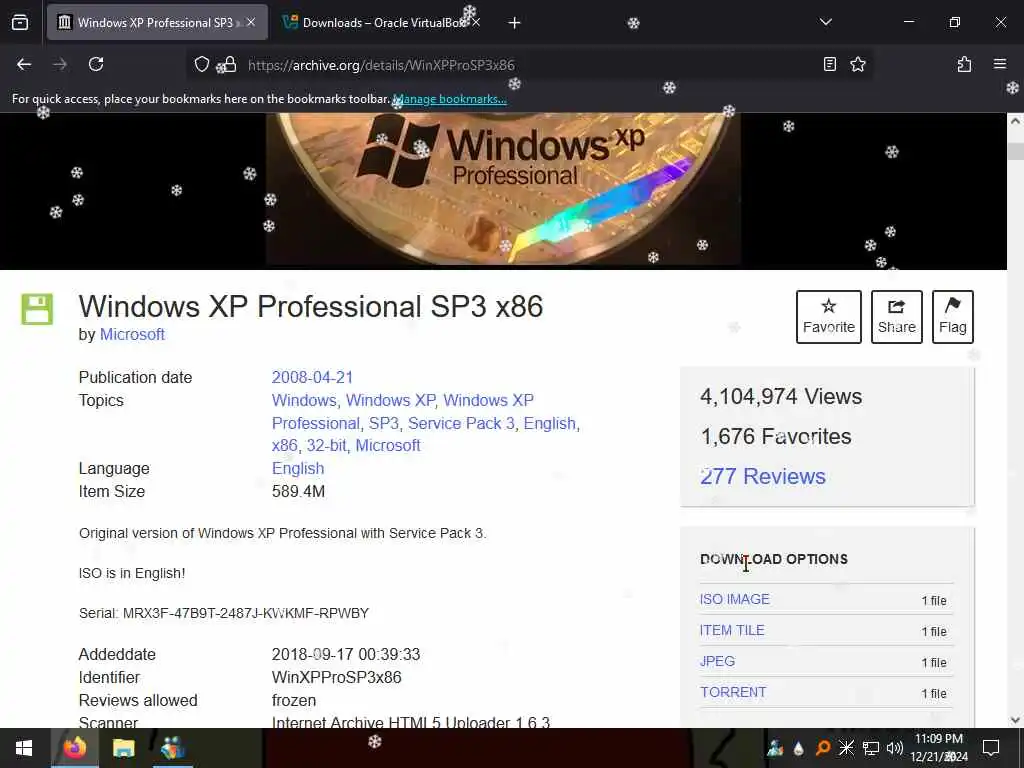The height and width of the screenshot is (768, 1024).
Task: Open the 277 Reviews link
Action: pos(763,476)
